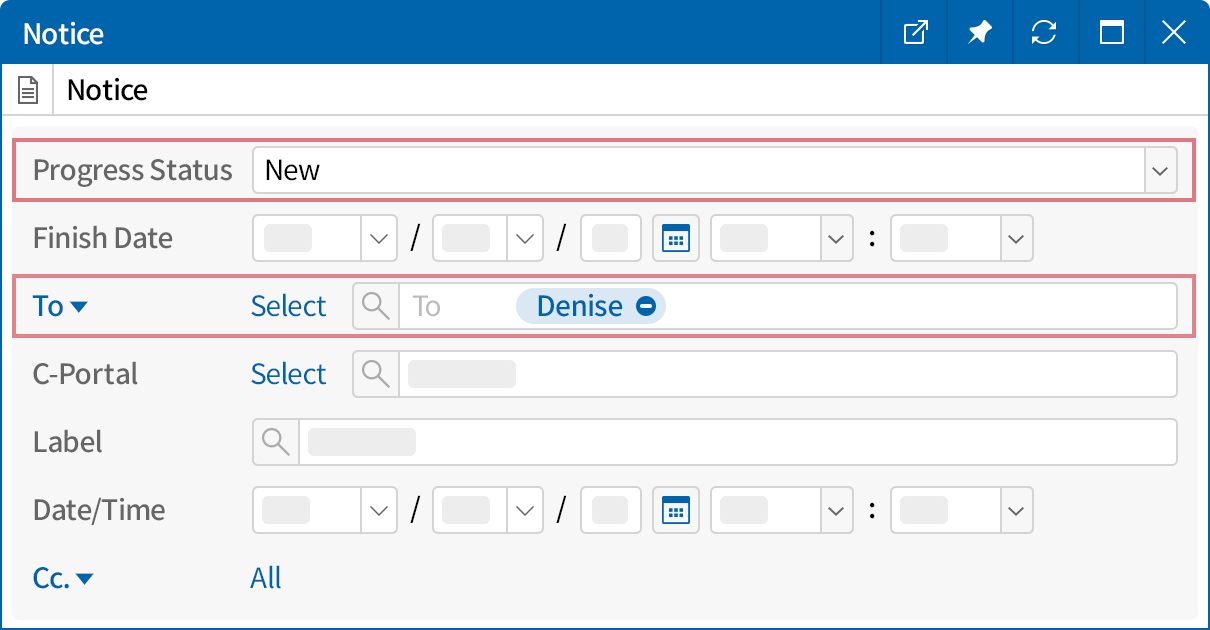This screenshot has height=630, width=1210.
Task: Pin the Notice window
Action: pyautogui.click(x=979, y=32)
